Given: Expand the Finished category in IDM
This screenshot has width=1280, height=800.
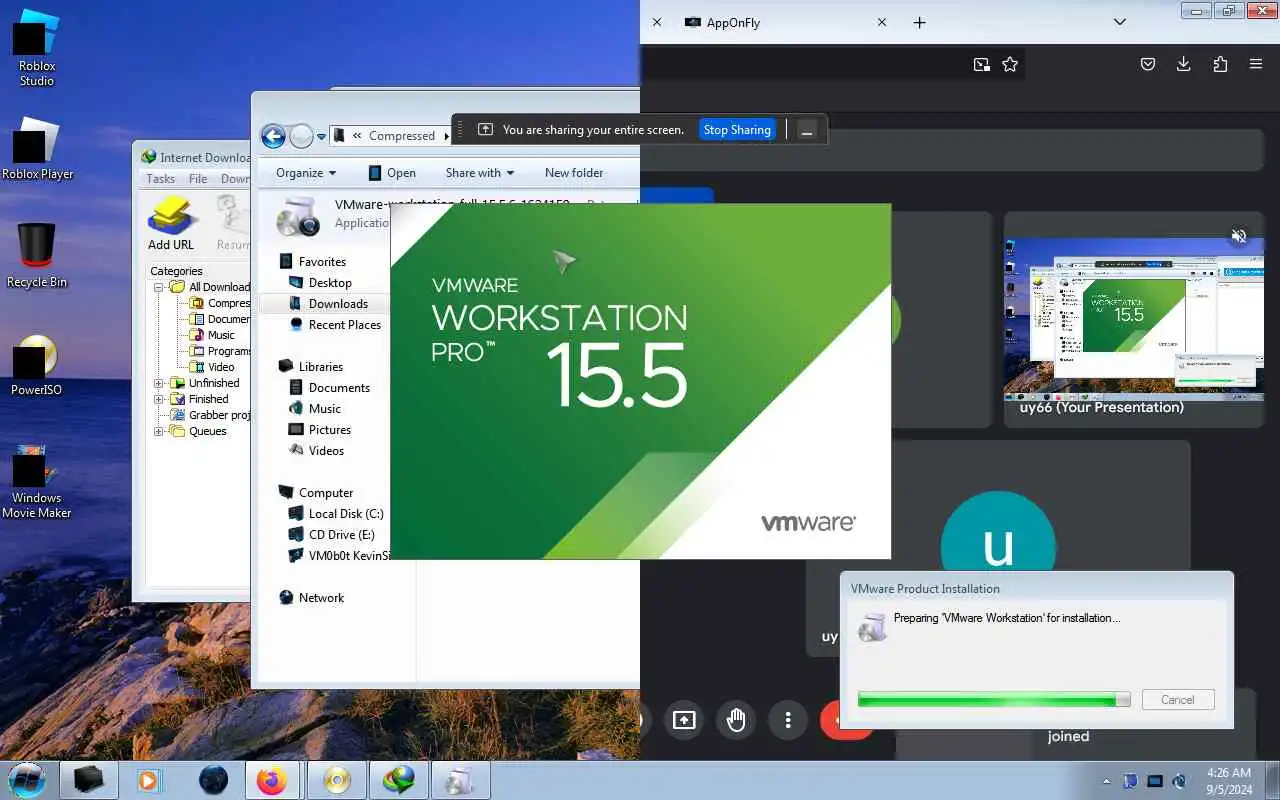Looking at the screenshot, I should click(x=159, y=399).
